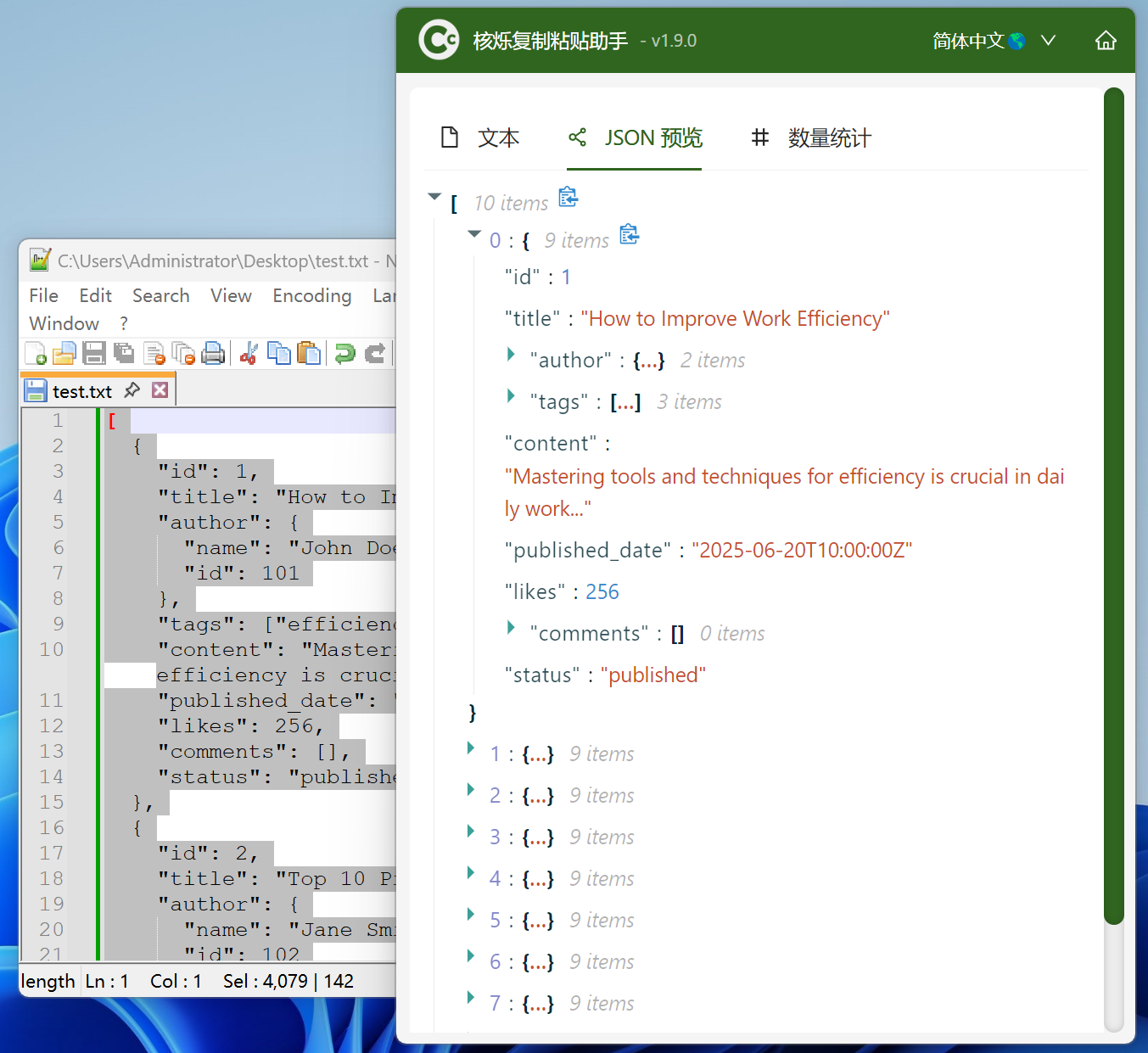Click the Paste clipboard icon
The image size is (1148, 1053).
point(309,353)
